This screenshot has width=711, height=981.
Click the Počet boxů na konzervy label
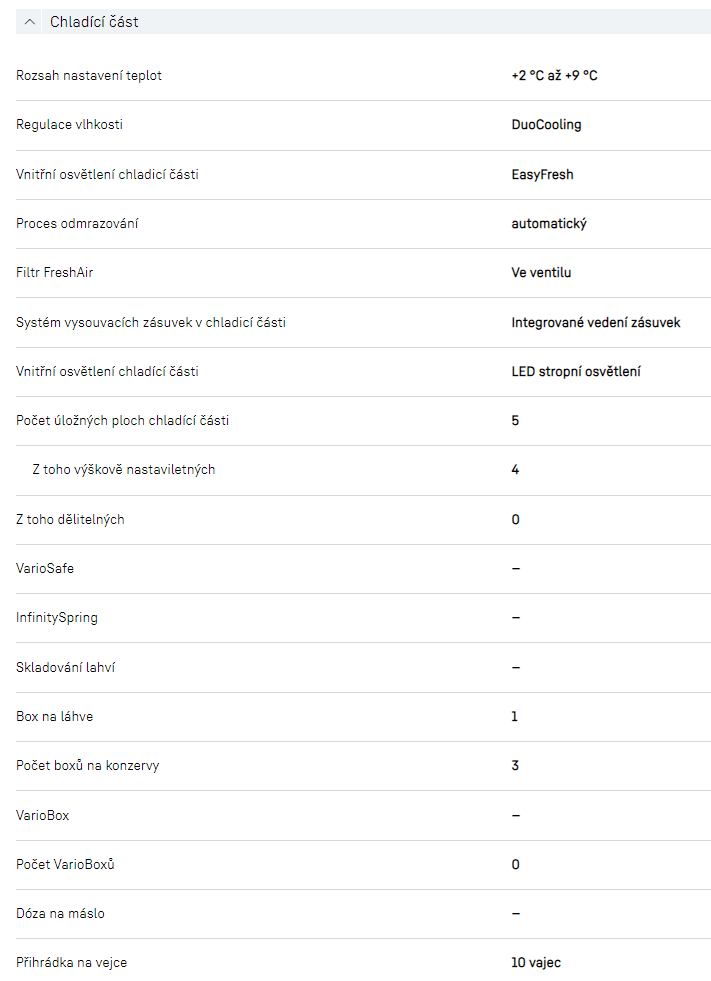(x=88, y=766)
